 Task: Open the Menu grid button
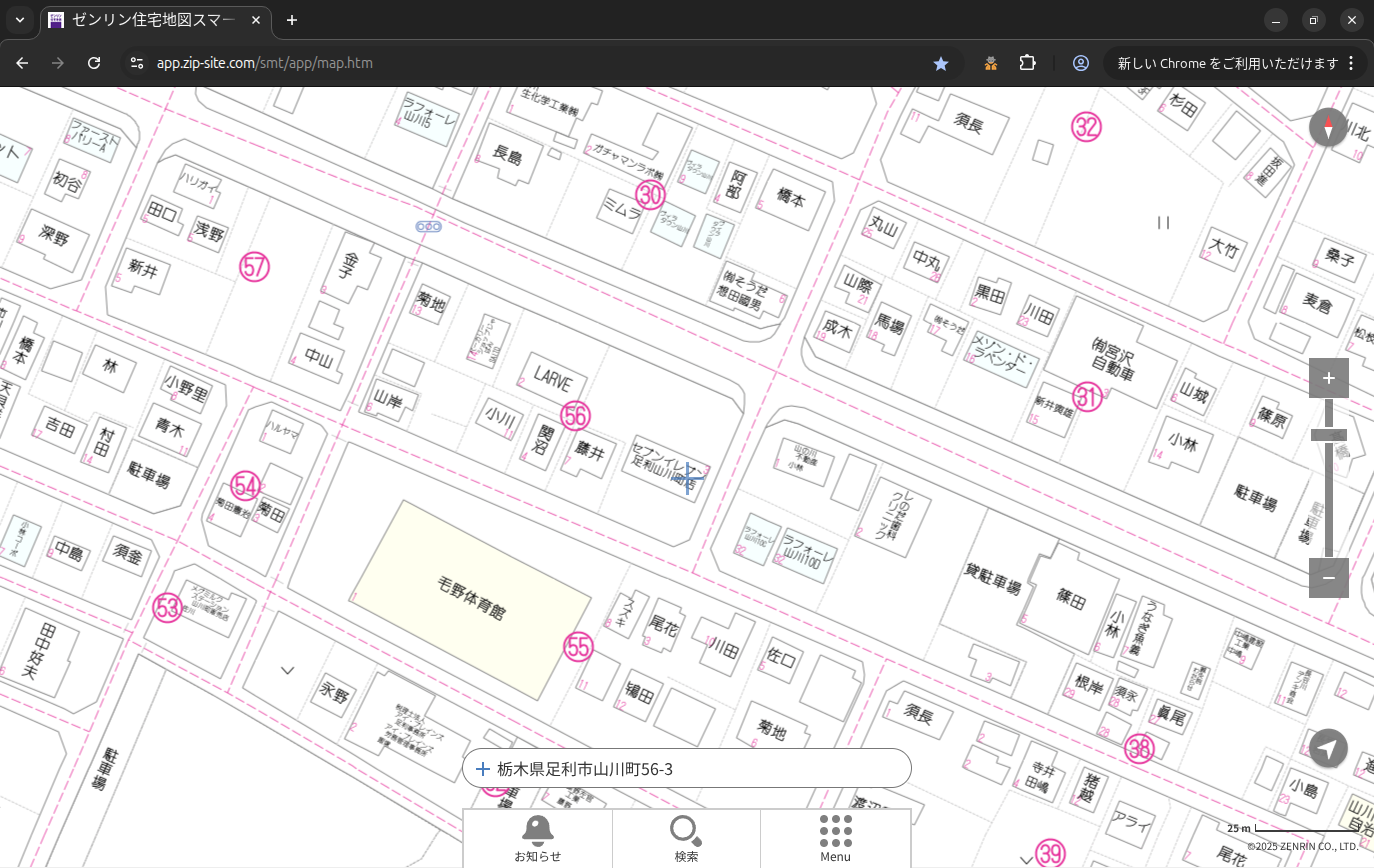pyautogui.click(x=835, y=838)
